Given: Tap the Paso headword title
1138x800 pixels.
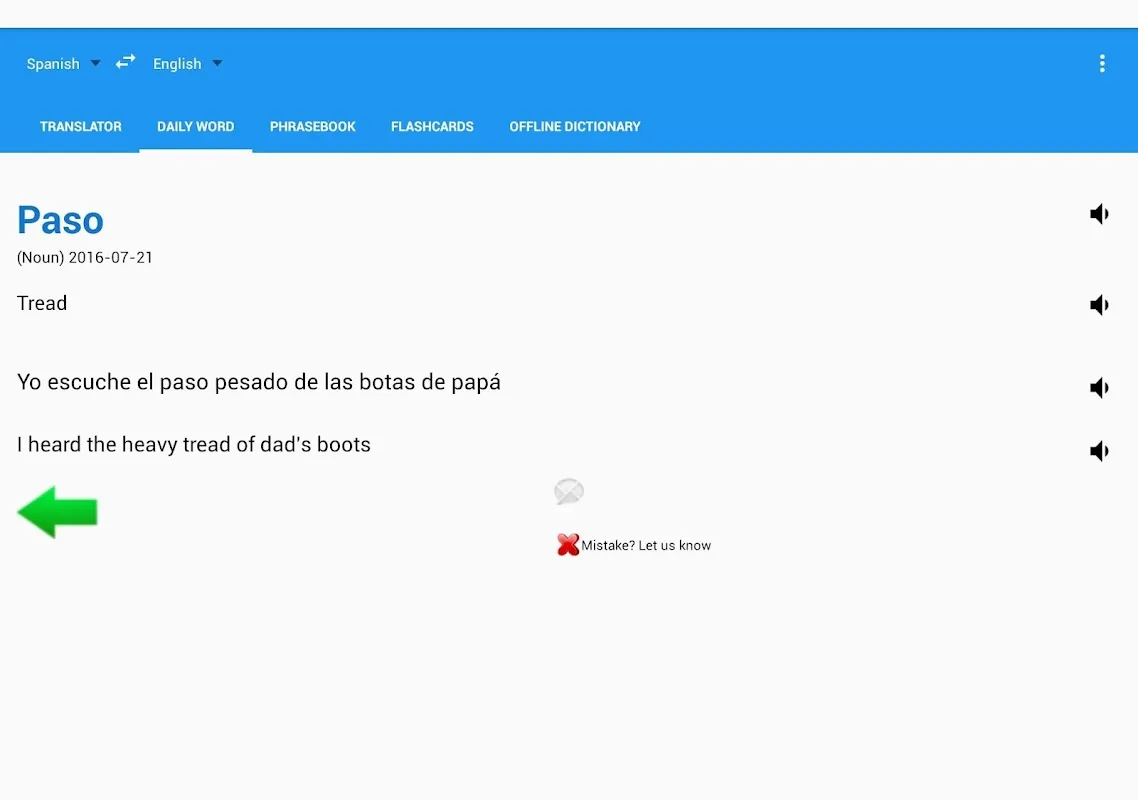Looking at the screenshot, I should coord(61,221).
